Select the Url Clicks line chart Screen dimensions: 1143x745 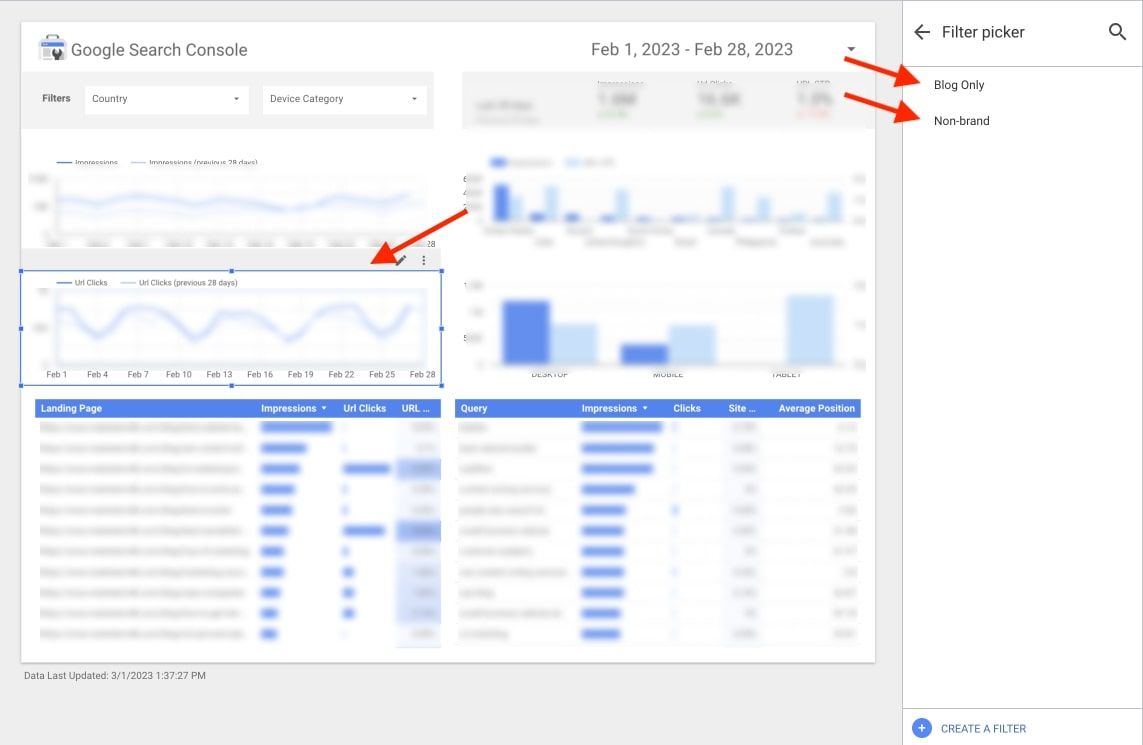(x=231, y=330)
